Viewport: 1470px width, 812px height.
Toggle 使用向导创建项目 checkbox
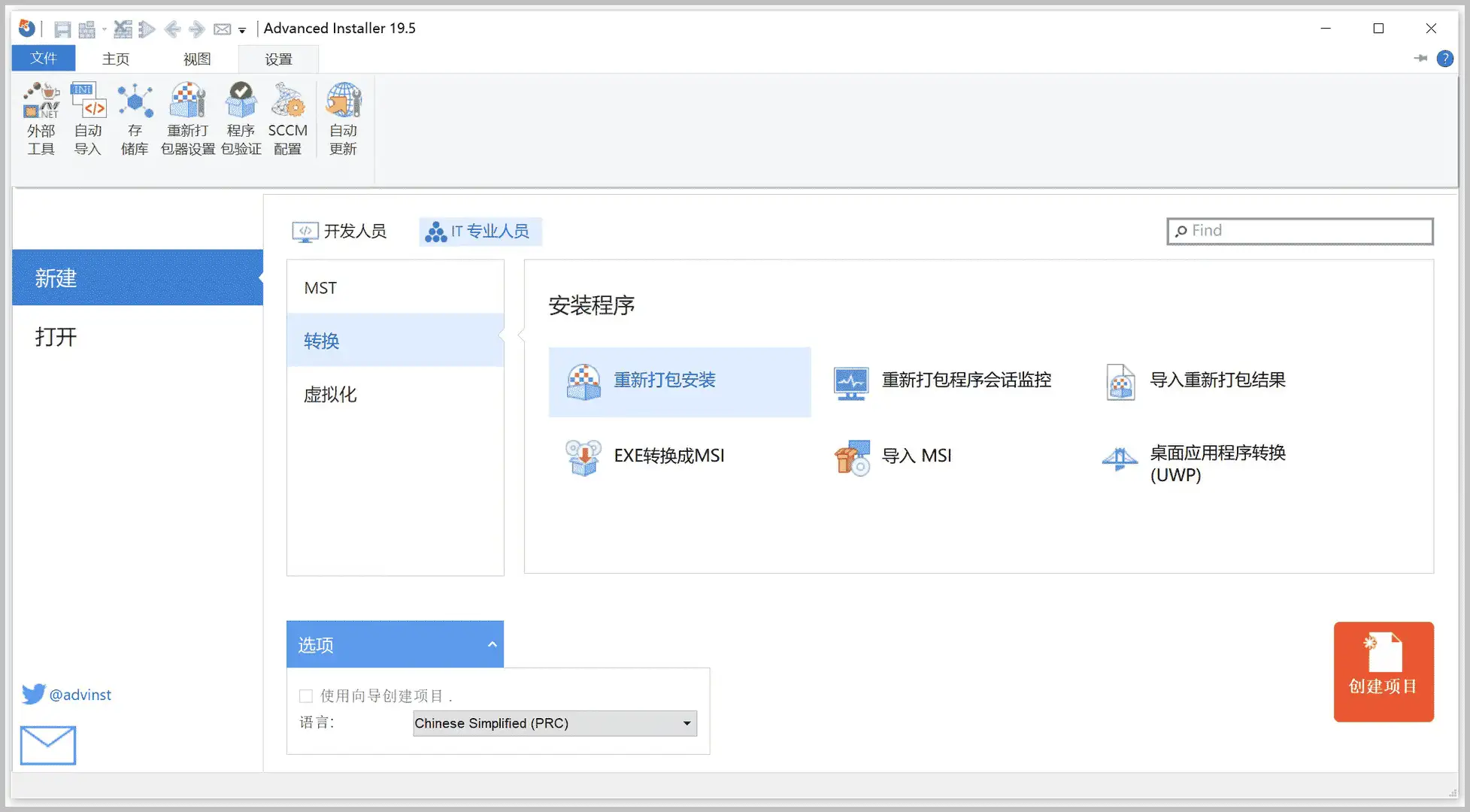[x=306, y=695]
